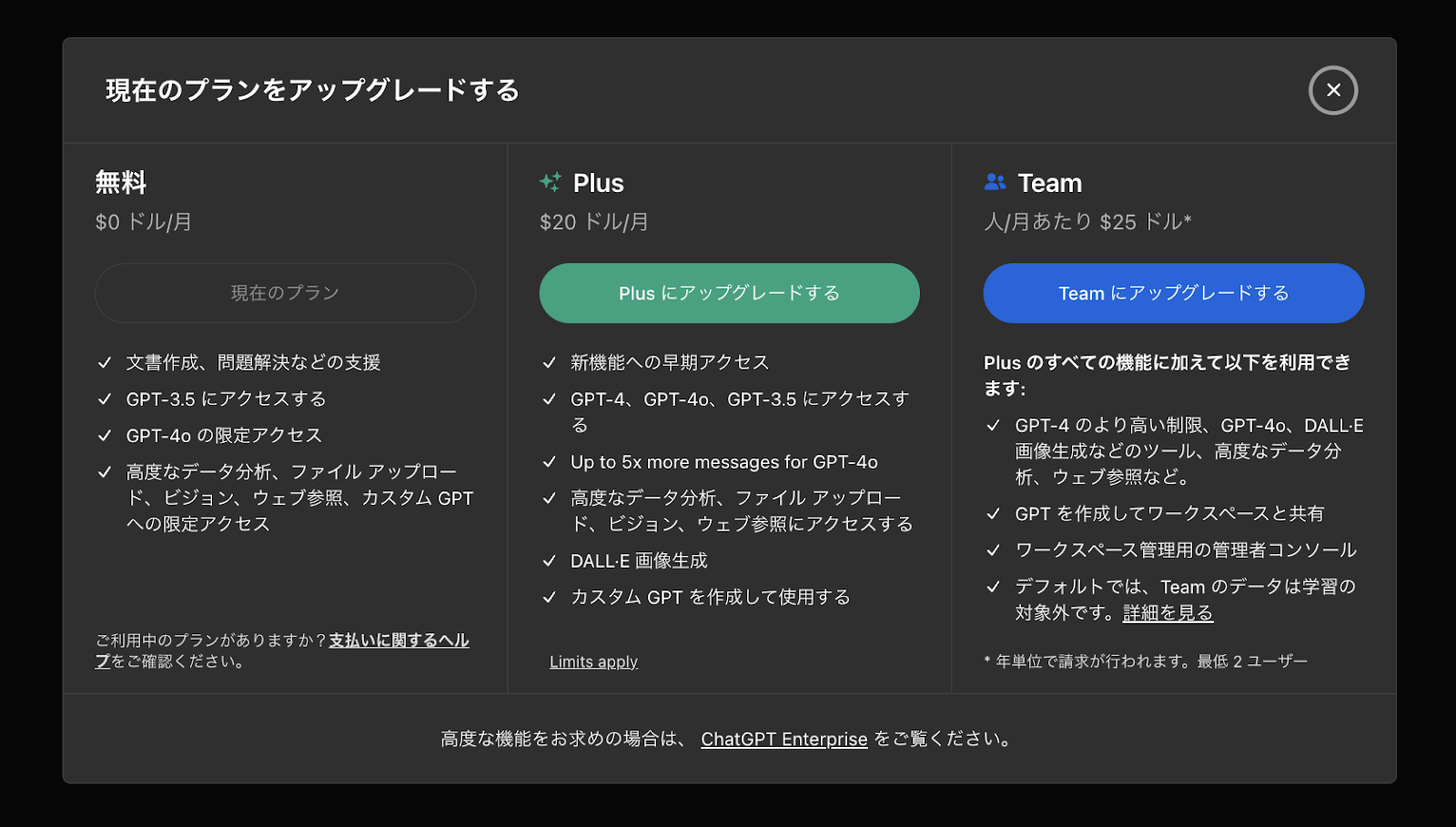
Task: Click text Up to 5x more messages for GPT-4o
Action: [x=724, y=462]
